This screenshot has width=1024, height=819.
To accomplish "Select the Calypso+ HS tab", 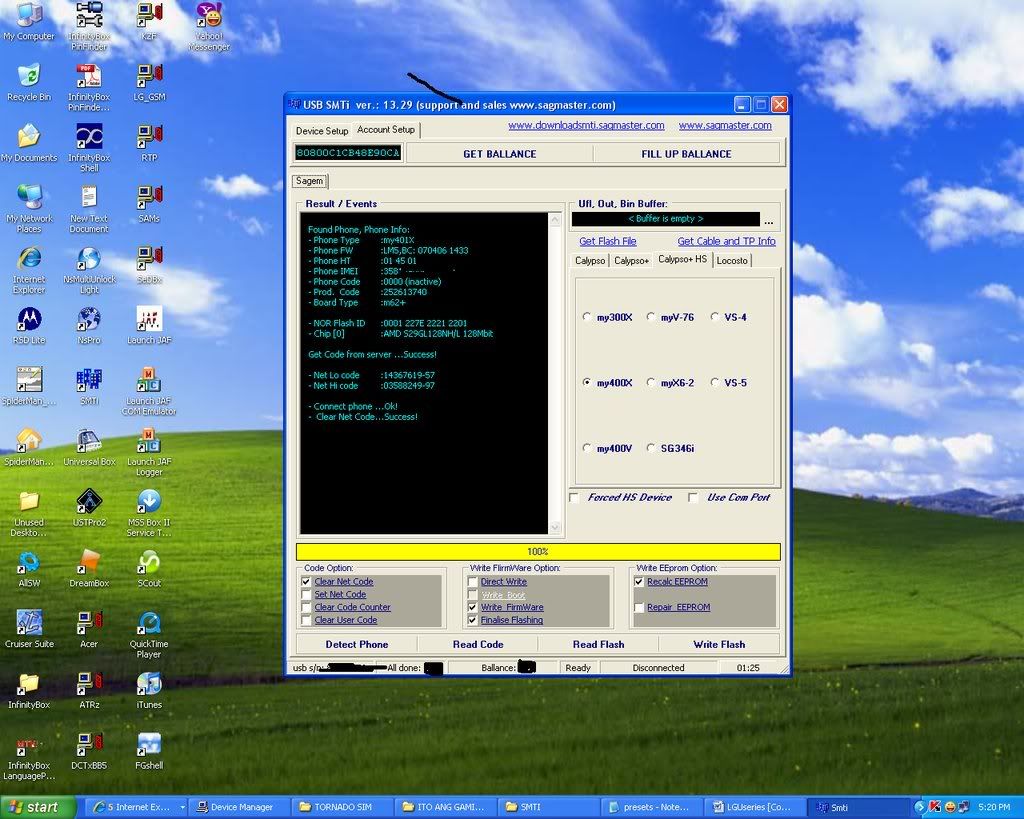I will coord(682,259).
